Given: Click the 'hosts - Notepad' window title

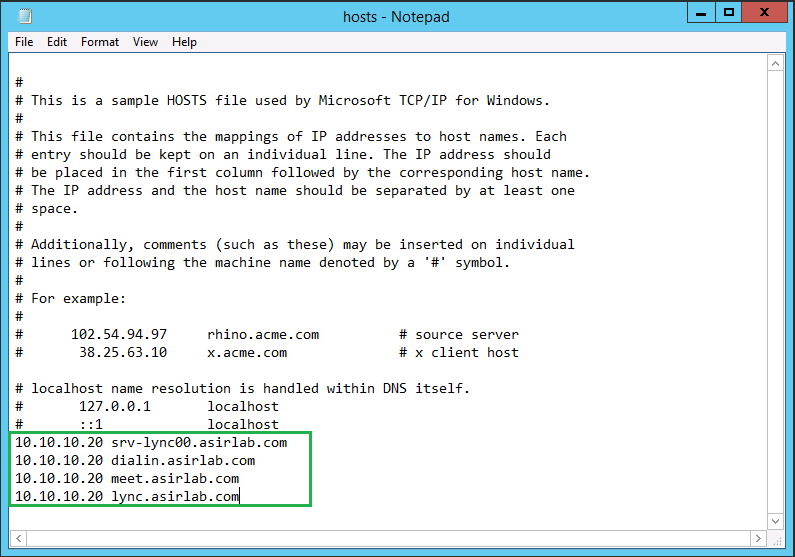Looking at the screenshot, I should click(x=396, y=17).
